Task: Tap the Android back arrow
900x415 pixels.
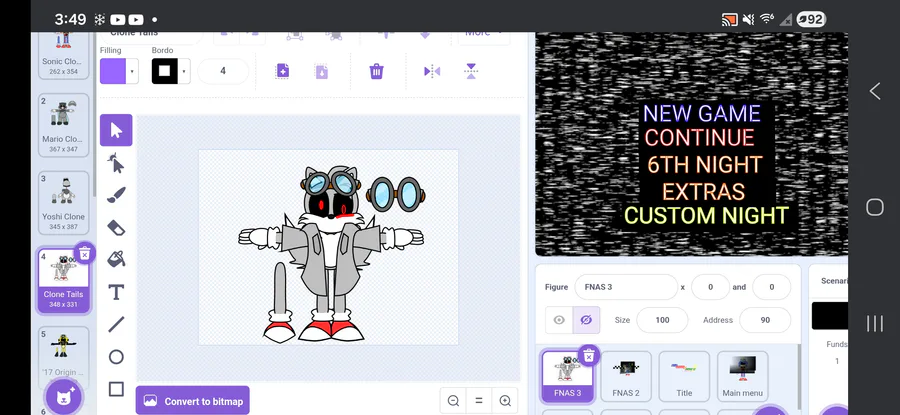Action: pos(874,91)
